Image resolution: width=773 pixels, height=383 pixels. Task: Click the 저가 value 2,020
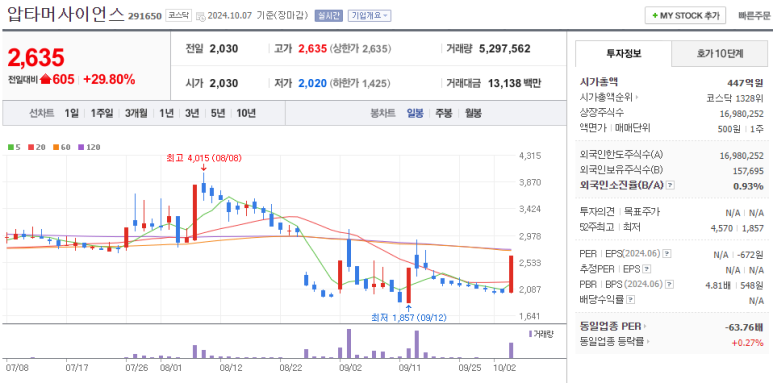click(x=313, y=83)
